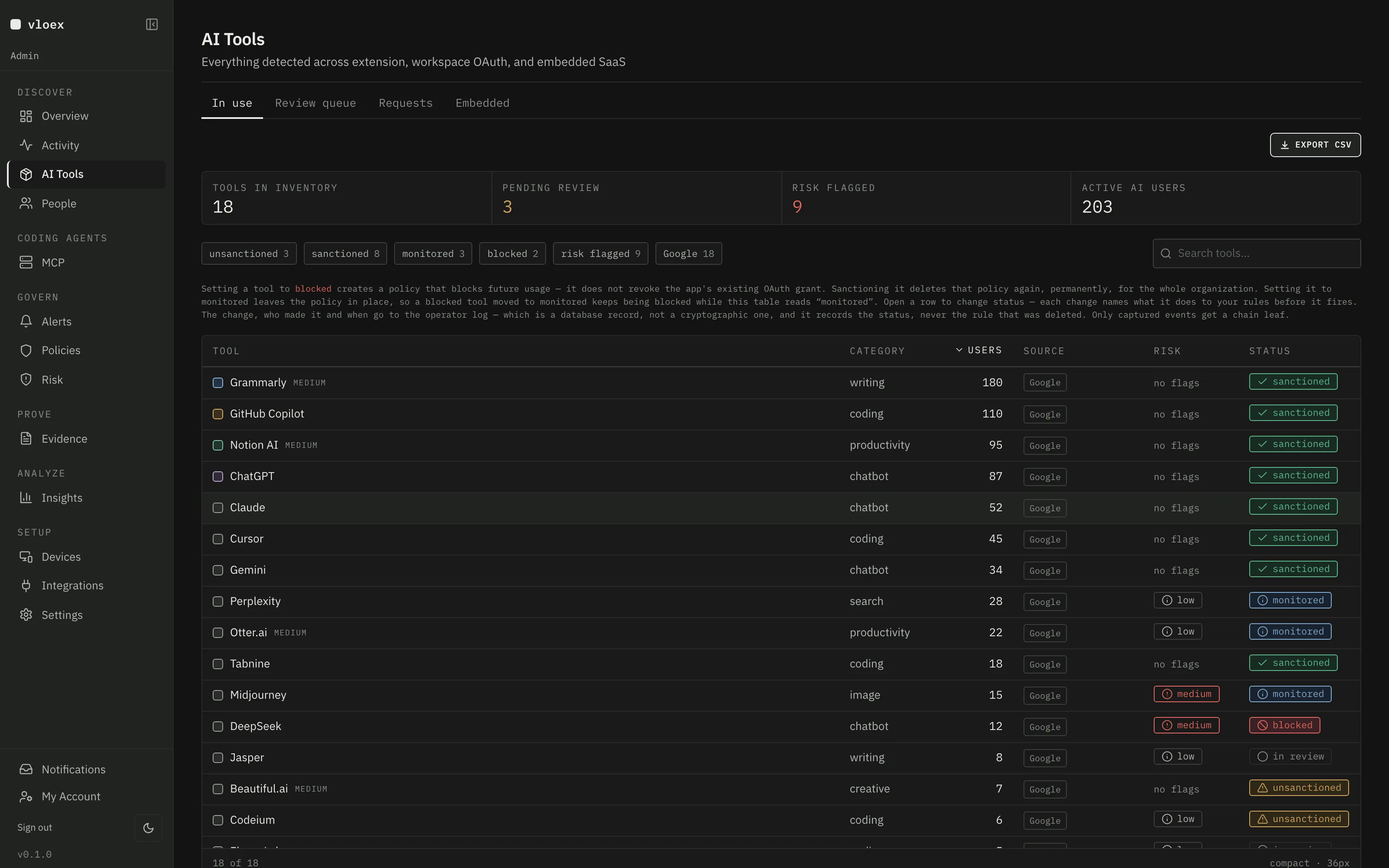1389x868 pixels.
Task: Check the Cursor row checkbox
Action: (x=218, y=539)
